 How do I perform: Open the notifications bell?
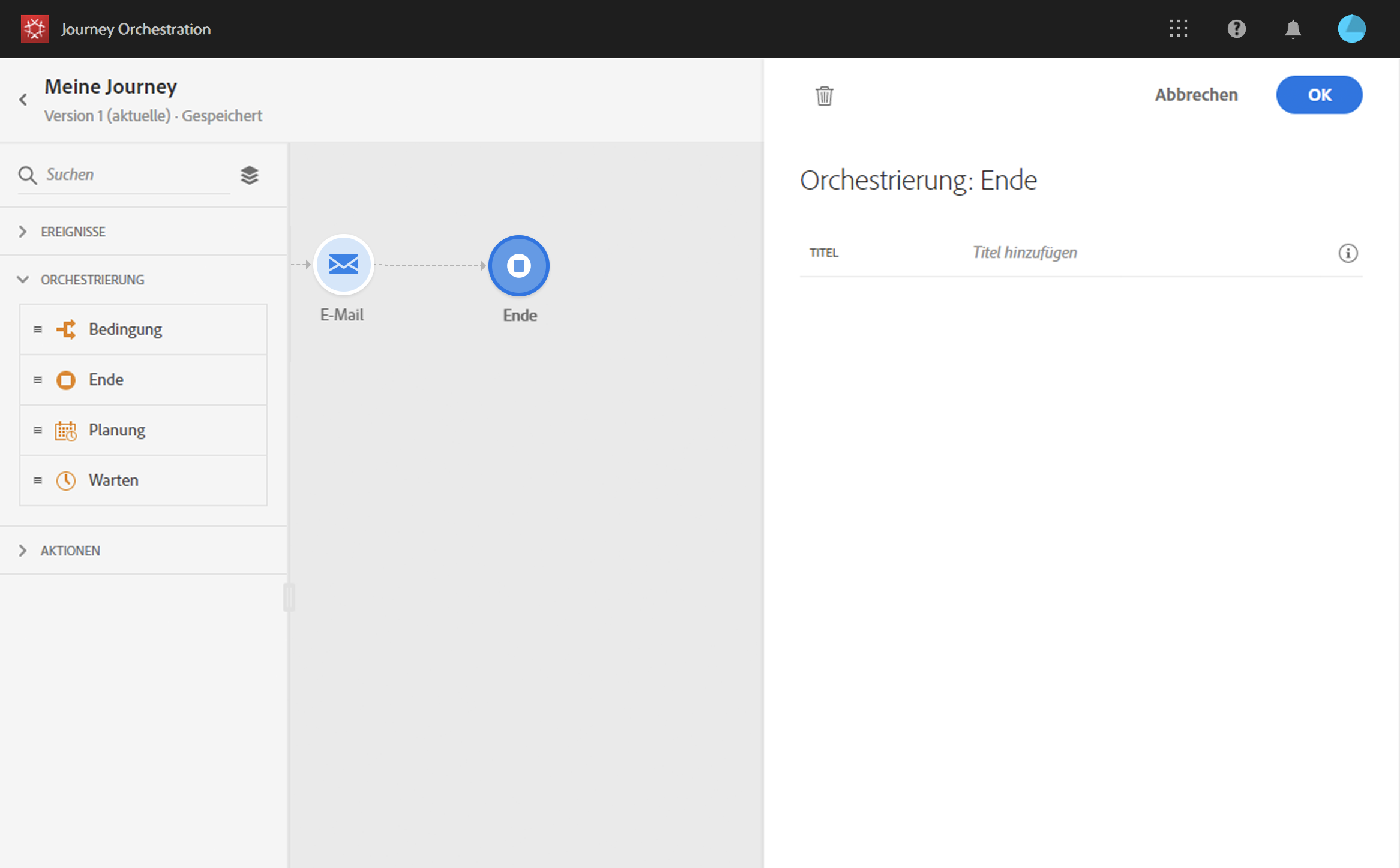coord(1293,29)
